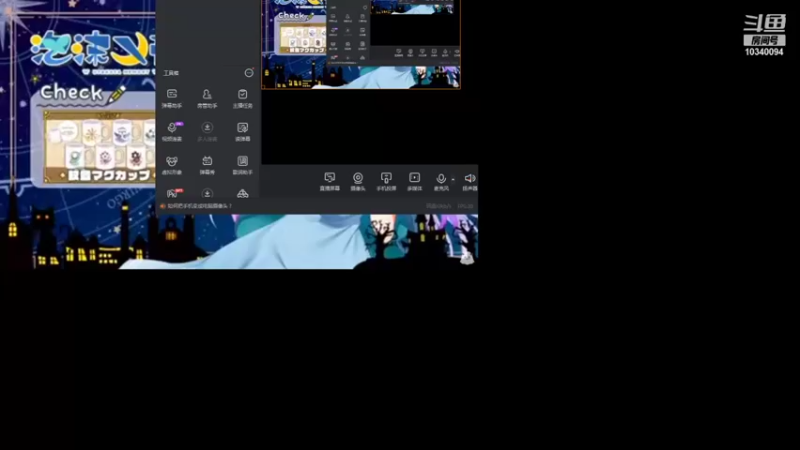Select the nested stream preview thumbnail
Screen dimensions: 800x450
pyautogui.click(x=361, y=44)
